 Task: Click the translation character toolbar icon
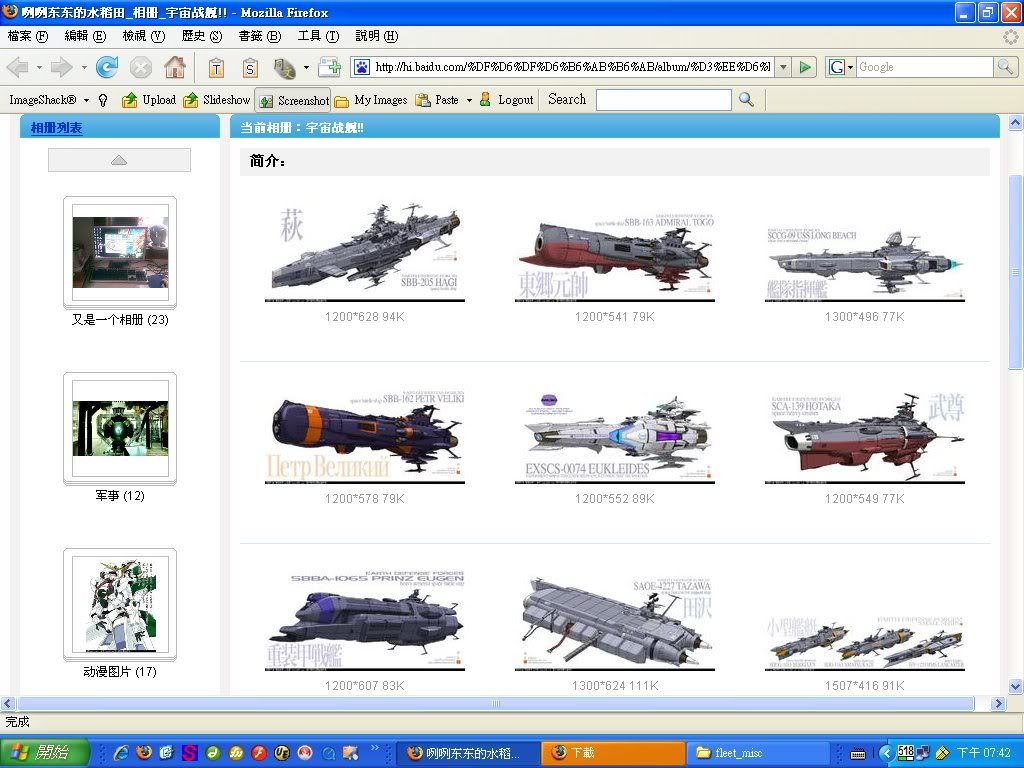point(285,67)
